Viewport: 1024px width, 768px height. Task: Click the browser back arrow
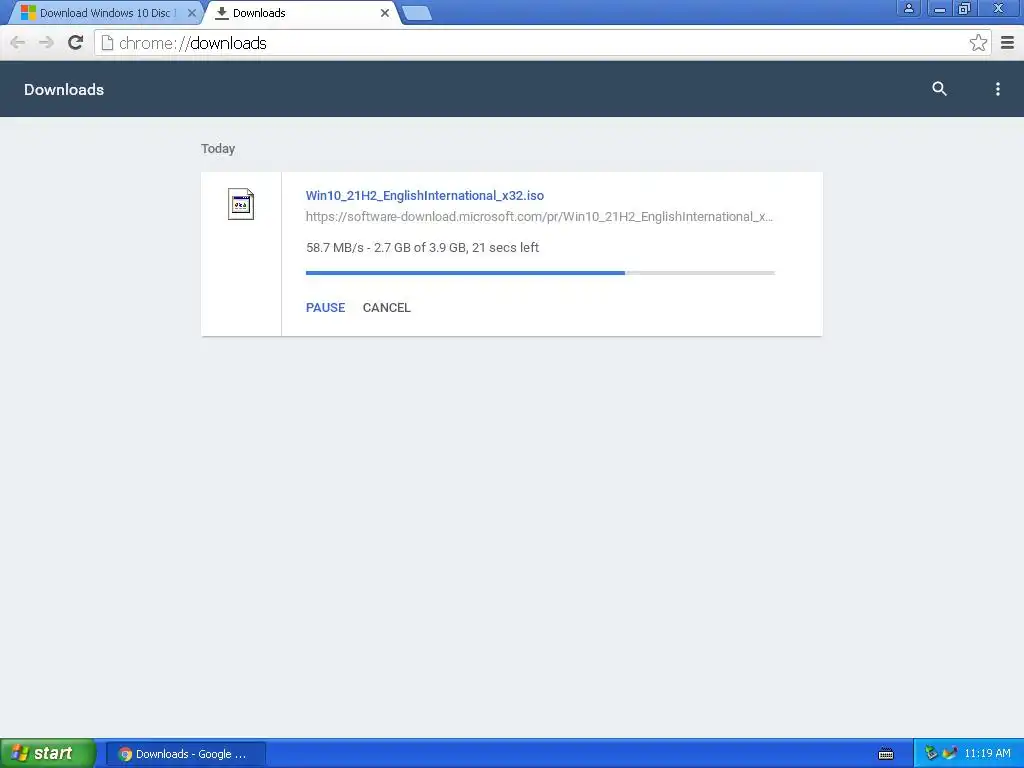[x=18, y=43]
